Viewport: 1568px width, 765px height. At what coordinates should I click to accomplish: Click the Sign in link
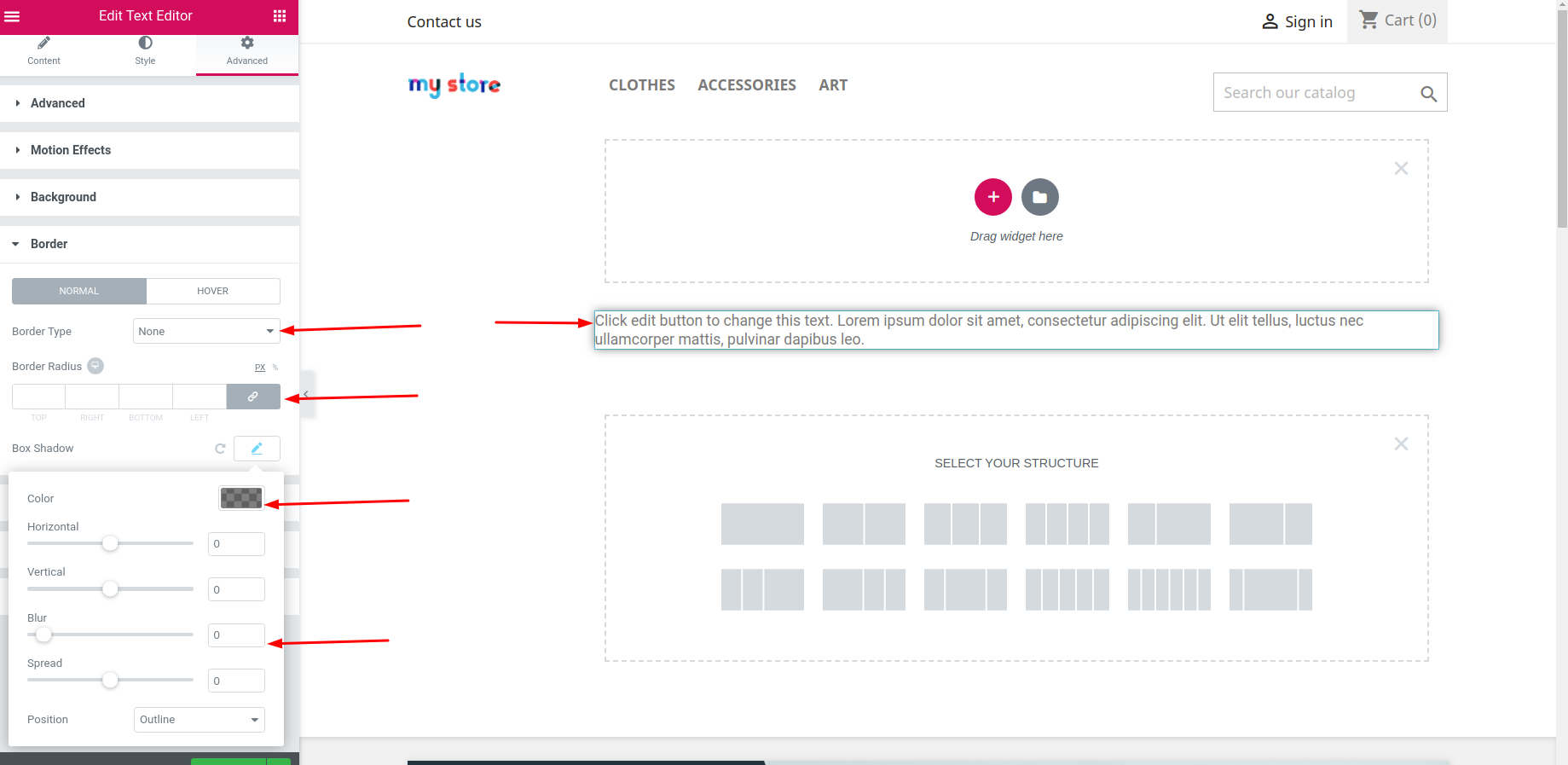click(1297, 22)
